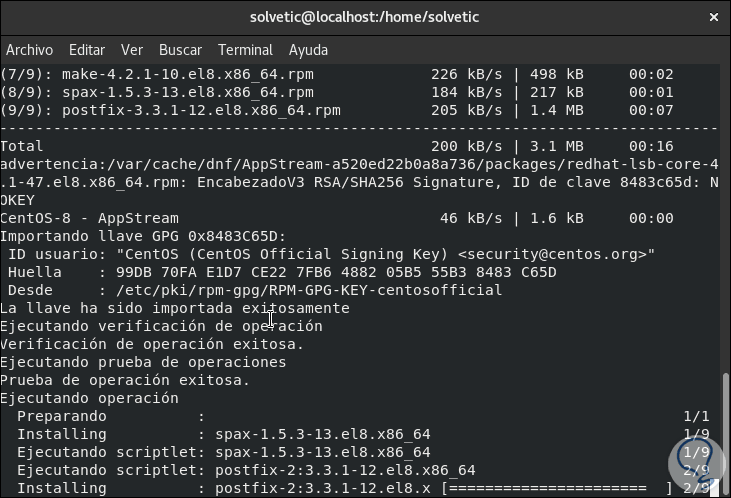731x498 pixels.
Task: Open the Ayuda help menu
Action: click(x=308, y=50)
